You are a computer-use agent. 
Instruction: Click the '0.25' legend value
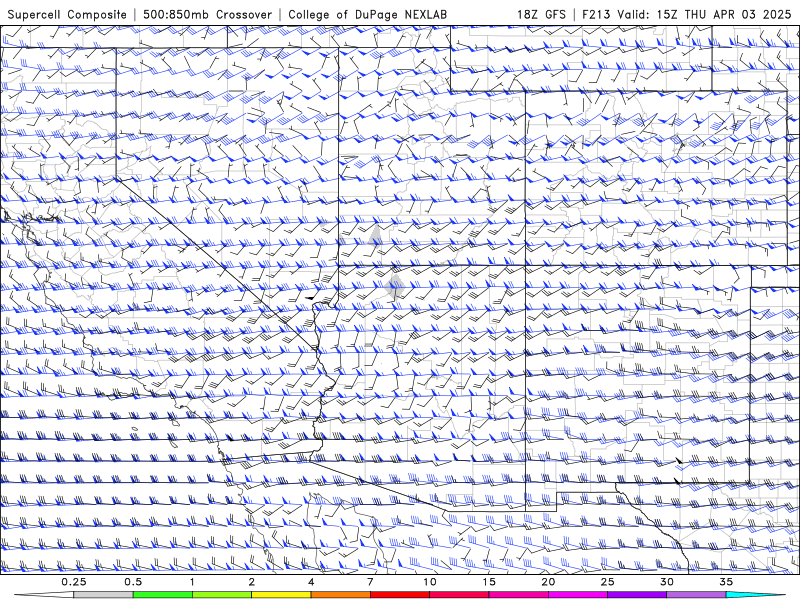(x=73, y=582)
